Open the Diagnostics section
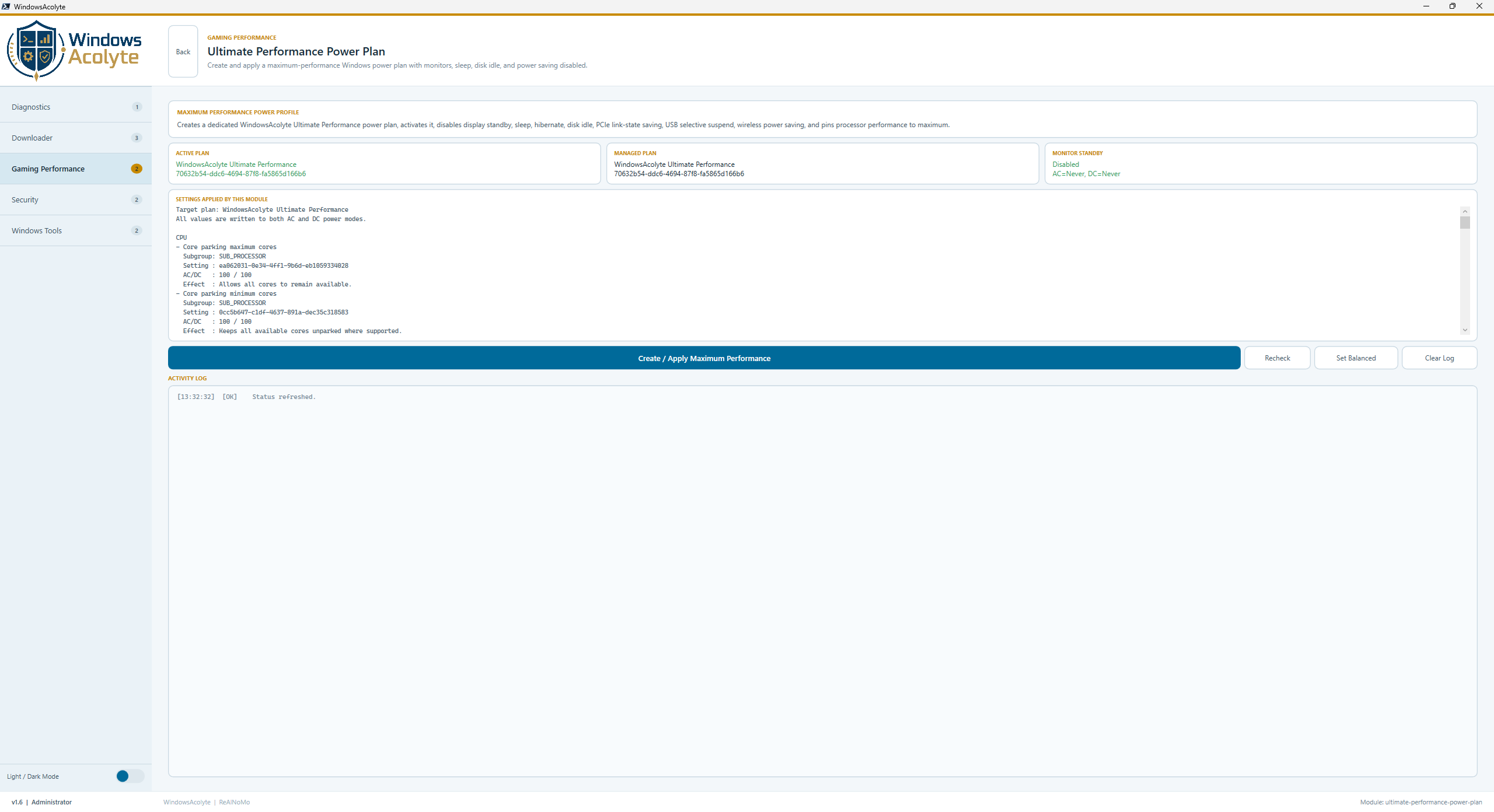The height and width of the screenshot is (812, 1494). pyautogui.click(x=76, y=107)
